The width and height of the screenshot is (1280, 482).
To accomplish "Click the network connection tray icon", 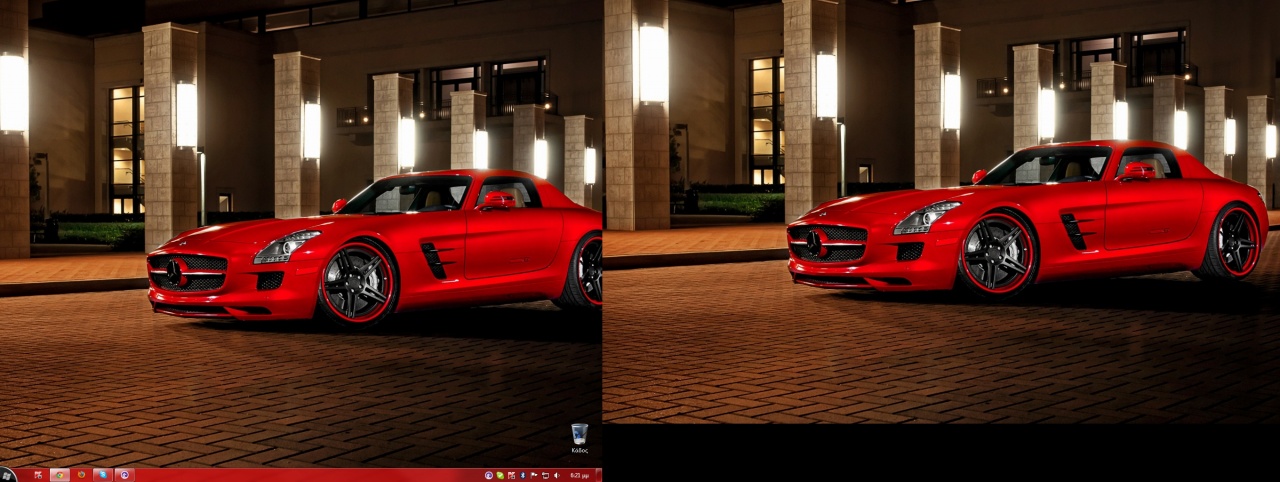I will click(545, 475).
